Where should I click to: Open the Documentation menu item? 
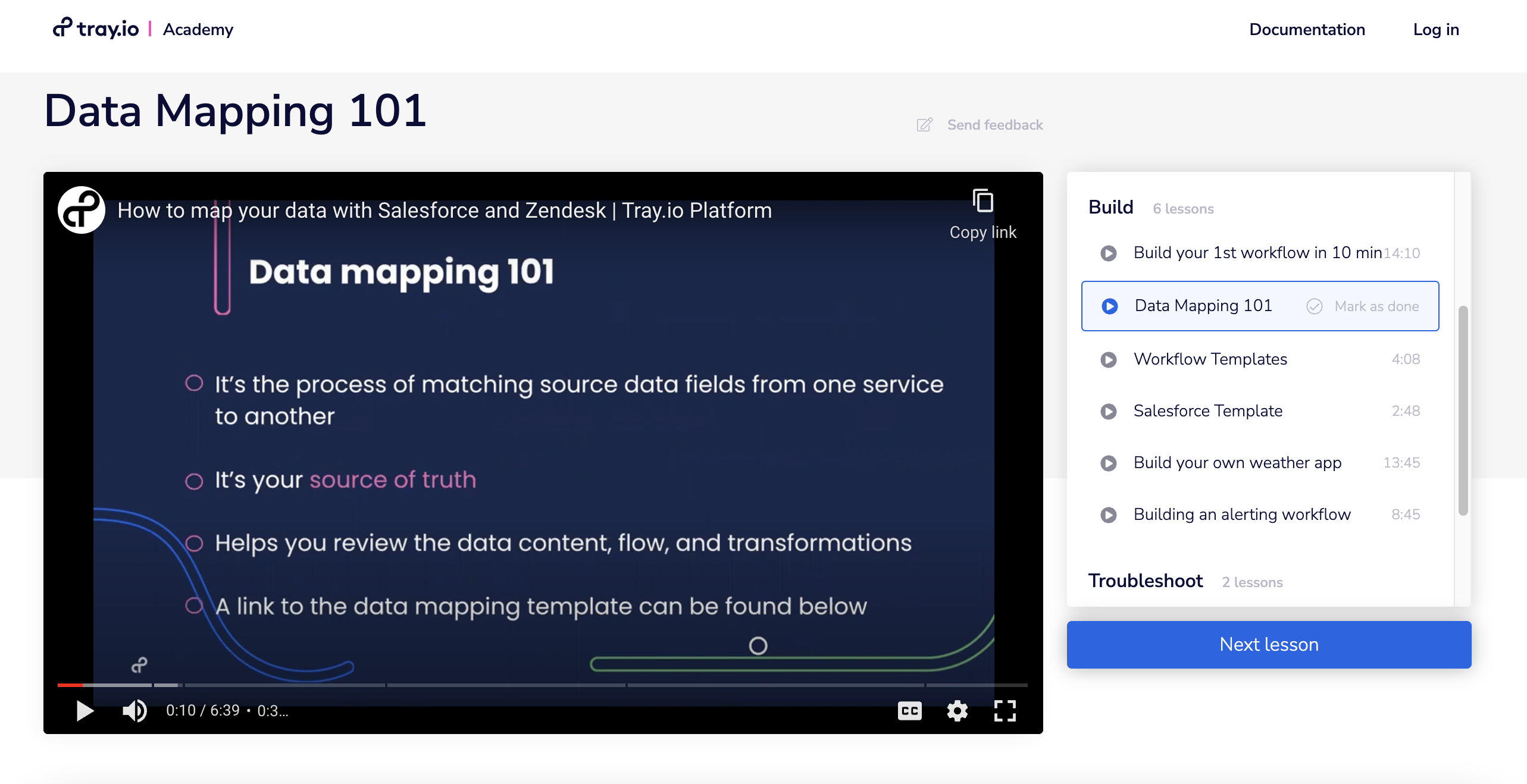[1307, 29]
